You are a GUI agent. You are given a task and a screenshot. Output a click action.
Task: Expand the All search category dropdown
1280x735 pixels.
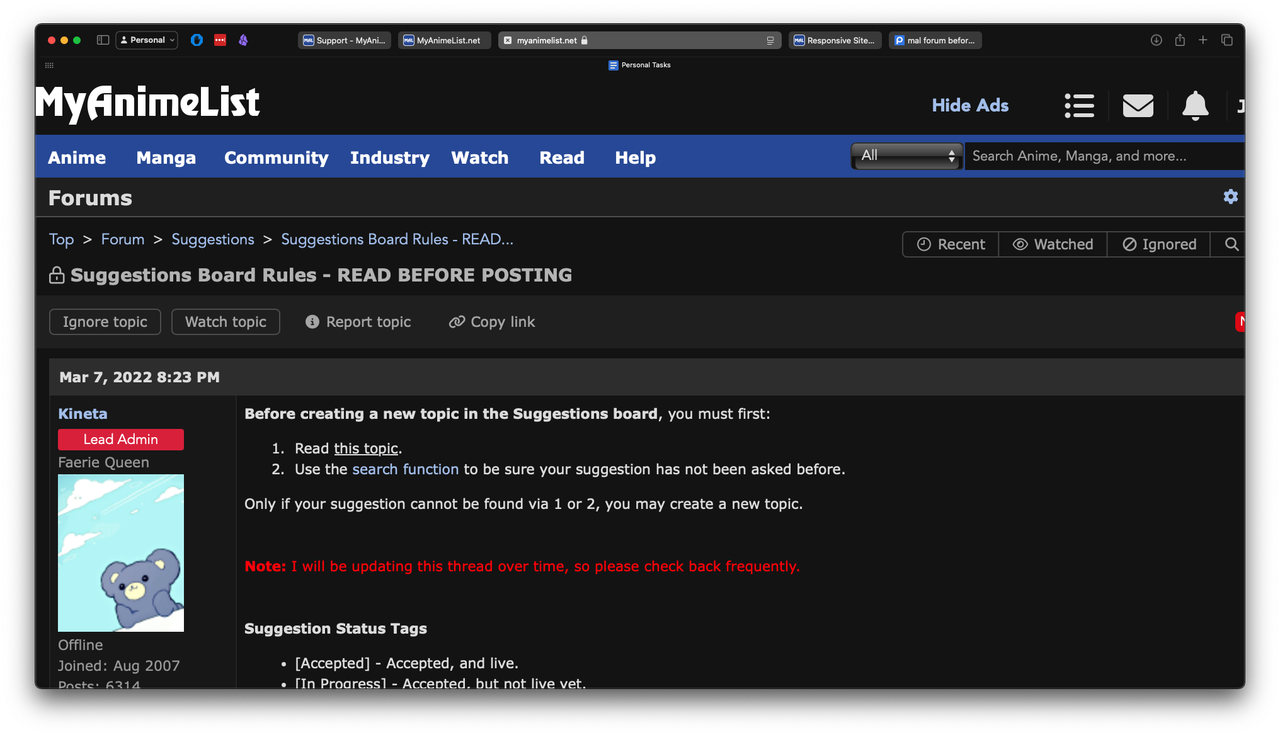click(906, 156)
